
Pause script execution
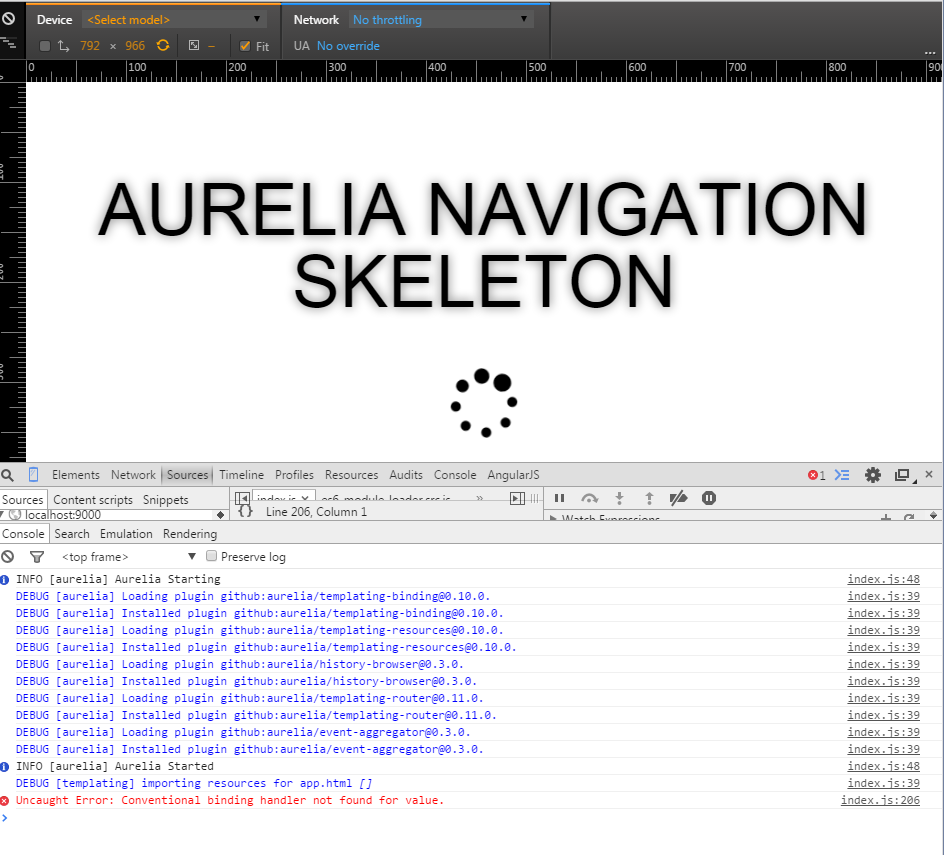coord(559,498)
